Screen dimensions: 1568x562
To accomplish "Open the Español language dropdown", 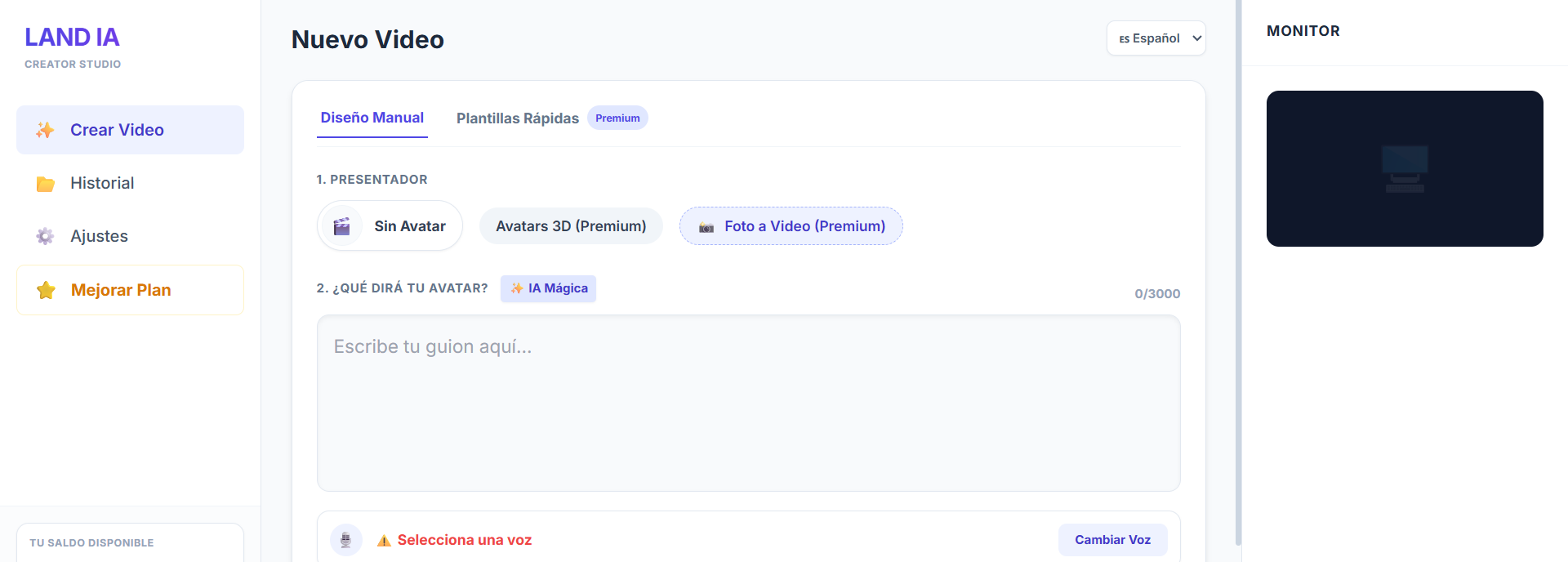I will 1156,38.
